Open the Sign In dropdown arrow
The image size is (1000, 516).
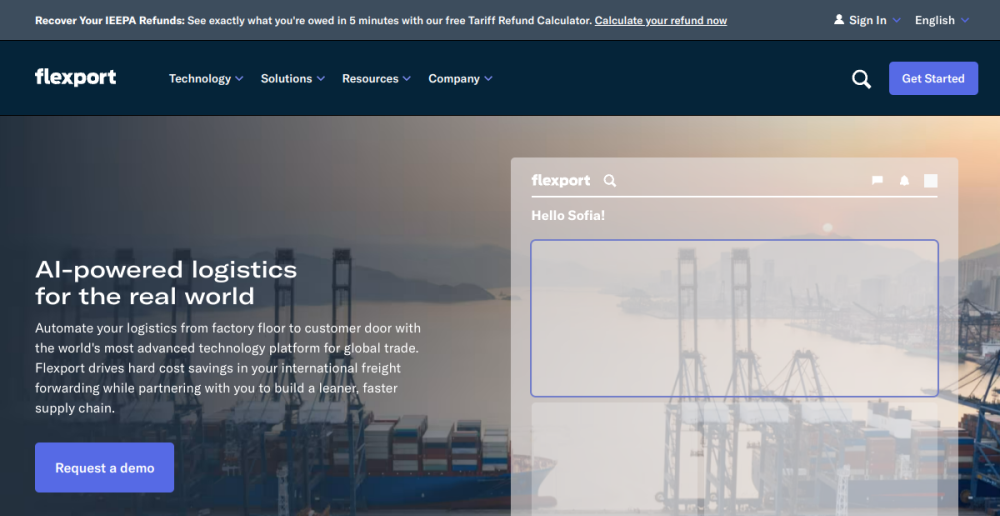[897, 20]
